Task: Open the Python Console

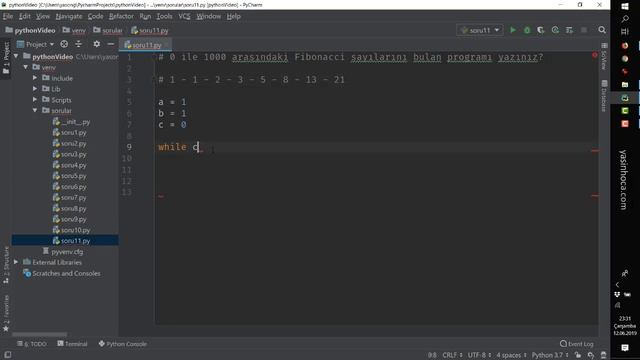Action: (122, 344)
